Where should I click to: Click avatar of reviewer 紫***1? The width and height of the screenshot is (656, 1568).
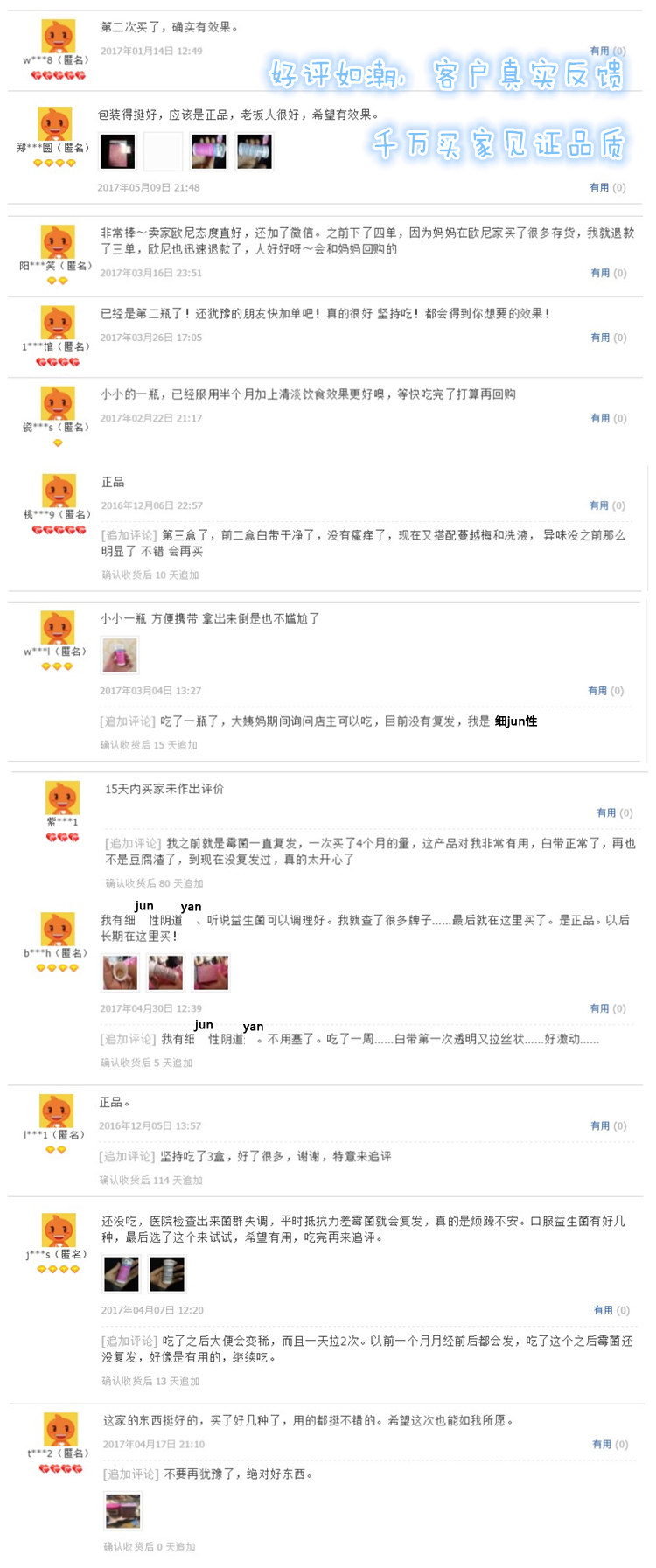[62, 798]
